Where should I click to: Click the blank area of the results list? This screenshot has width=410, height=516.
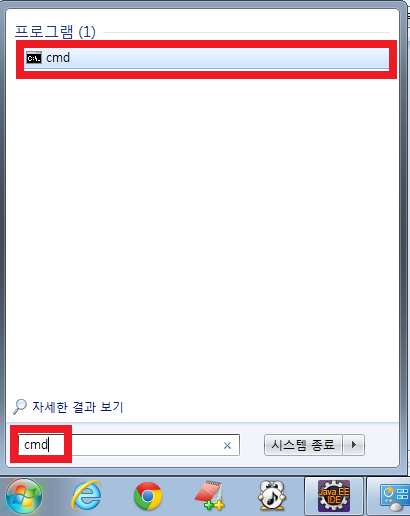click(202, 233)
